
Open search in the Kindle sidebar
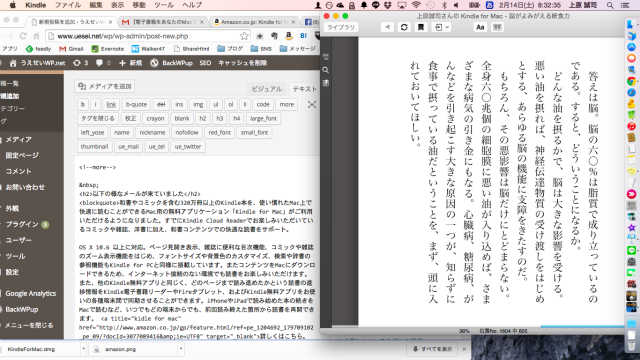[326, 70]
